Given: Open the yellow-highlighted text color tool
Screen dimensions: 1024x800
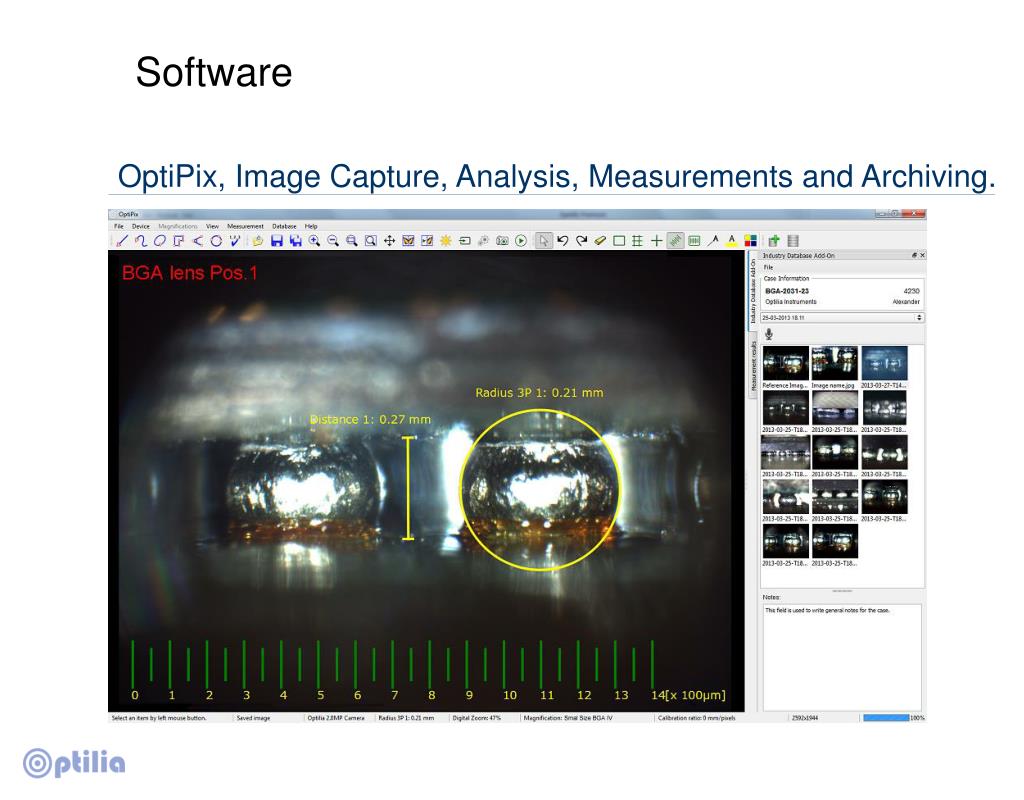Looking at the screenshot, I should [x=731, y=241].
